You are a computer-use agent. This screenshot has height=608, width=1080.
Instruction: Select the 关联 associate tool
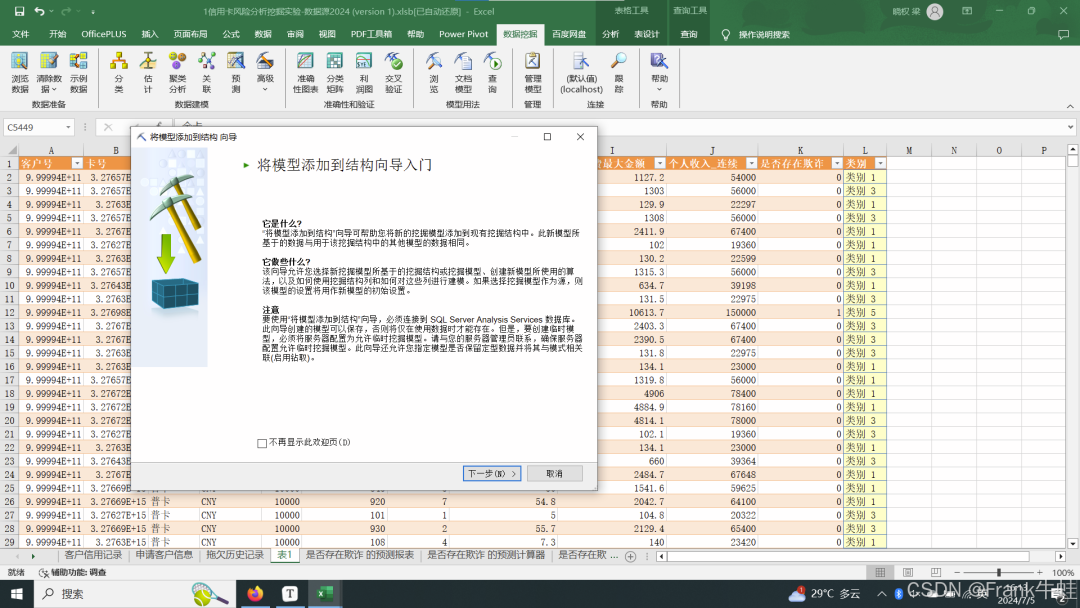(207, 72)
